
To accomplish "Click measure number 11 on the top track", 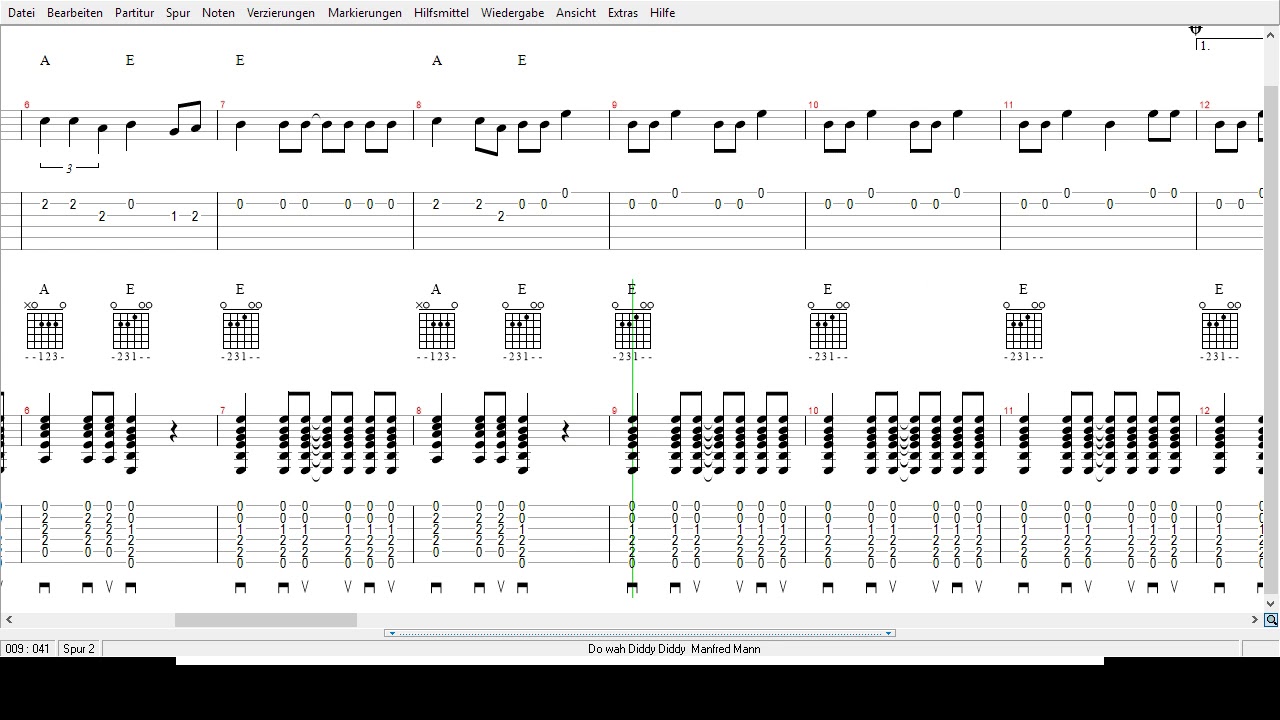I will pyautogui.click(x=1009, y=105).
